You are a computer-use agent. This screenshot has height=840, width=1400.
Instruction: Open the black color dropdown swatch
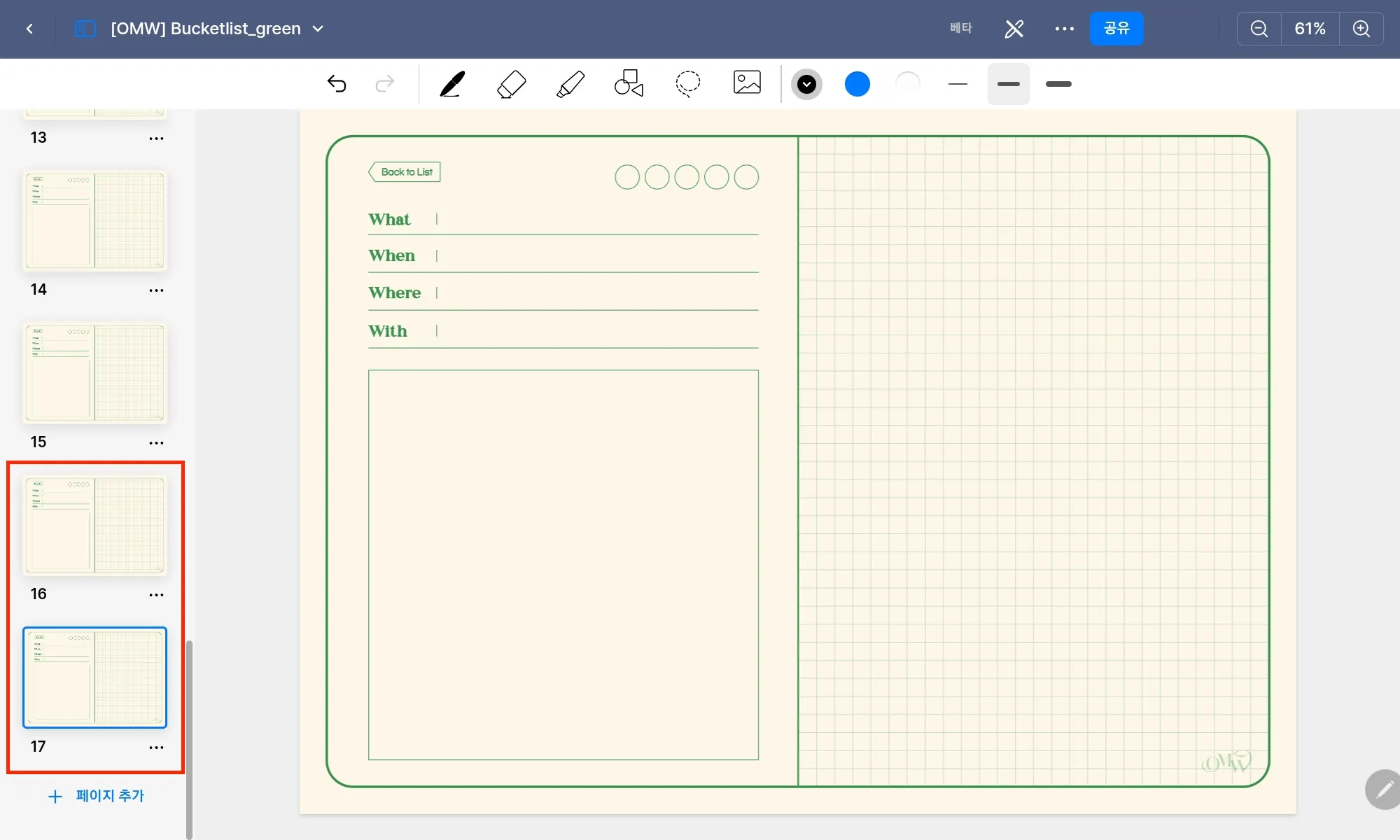click(806, 85)
